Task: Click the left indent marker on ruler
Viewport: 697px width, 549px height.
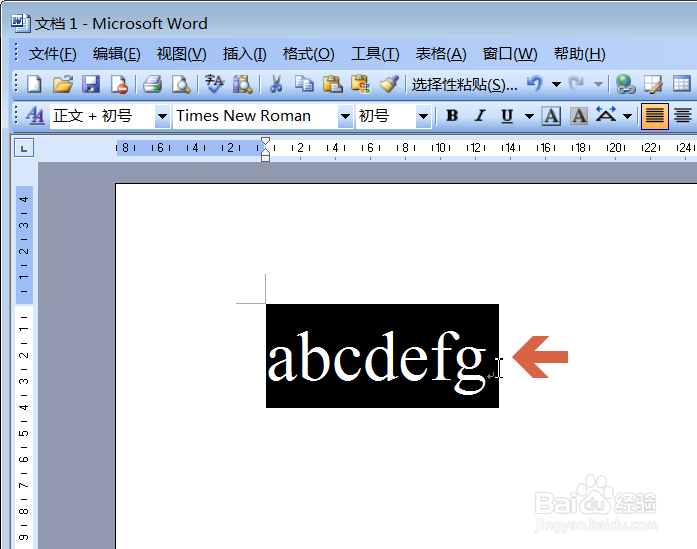Action: 265,158
